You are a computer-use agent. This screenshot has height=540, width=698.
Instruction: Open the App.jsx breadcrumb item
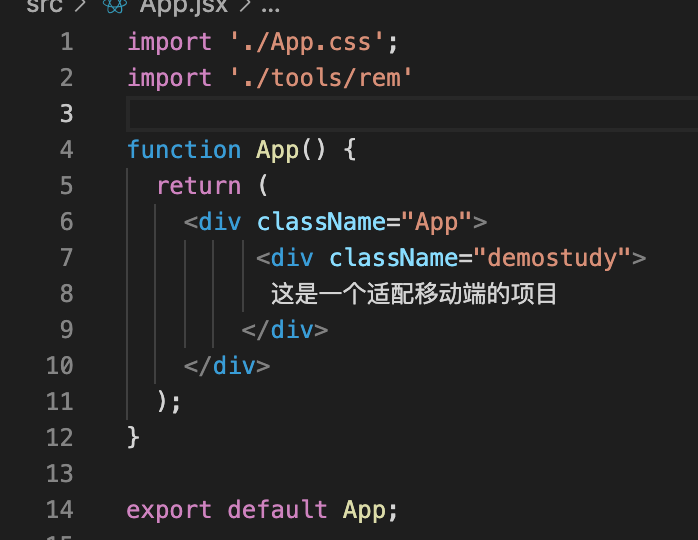[183, 6]
